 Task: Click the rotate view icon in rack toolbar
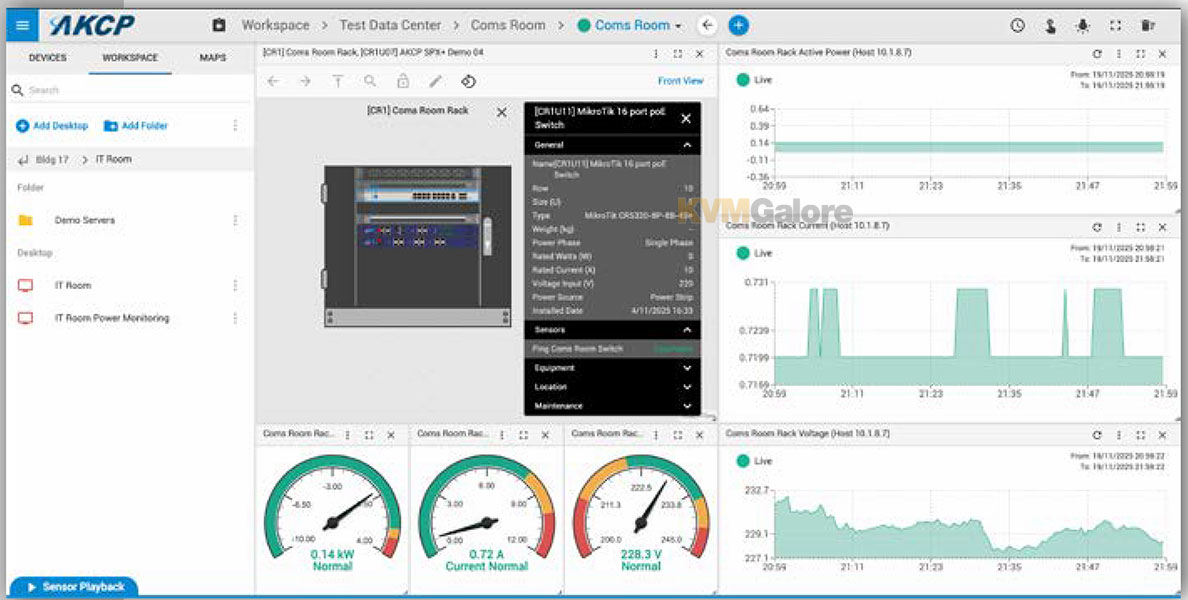pos(468,81)
